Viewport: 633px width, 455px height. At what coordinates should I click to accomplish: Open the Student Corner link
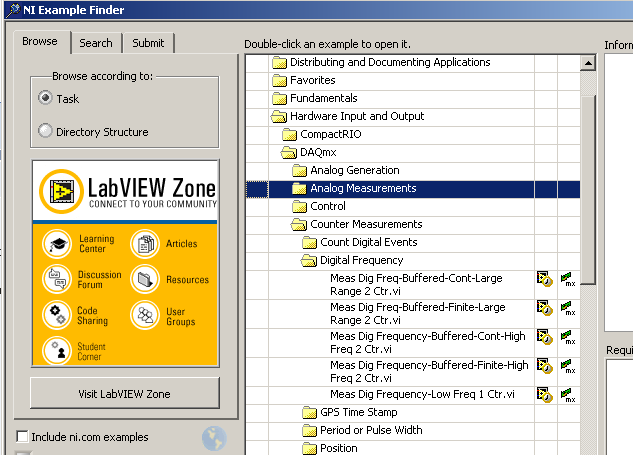[91, 352]
